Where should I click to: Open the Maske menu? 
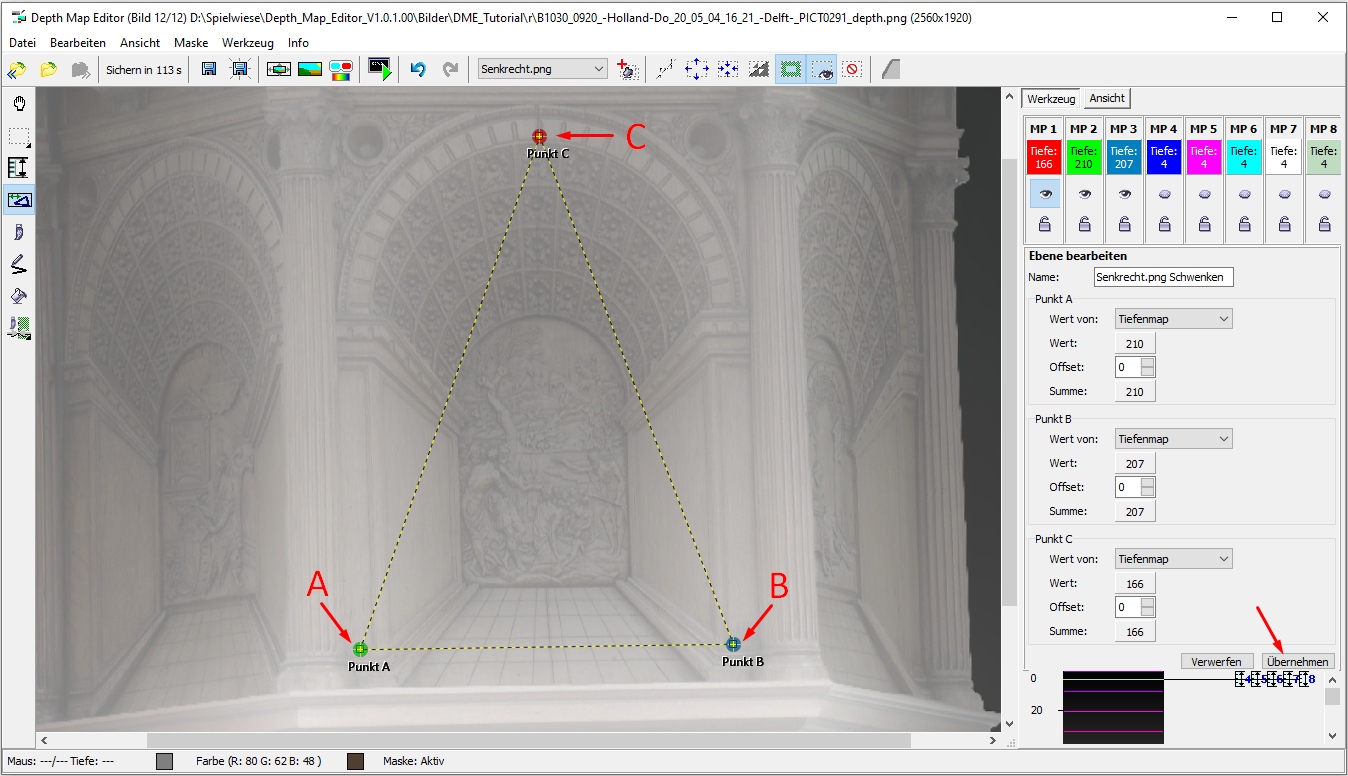point(191,43)
